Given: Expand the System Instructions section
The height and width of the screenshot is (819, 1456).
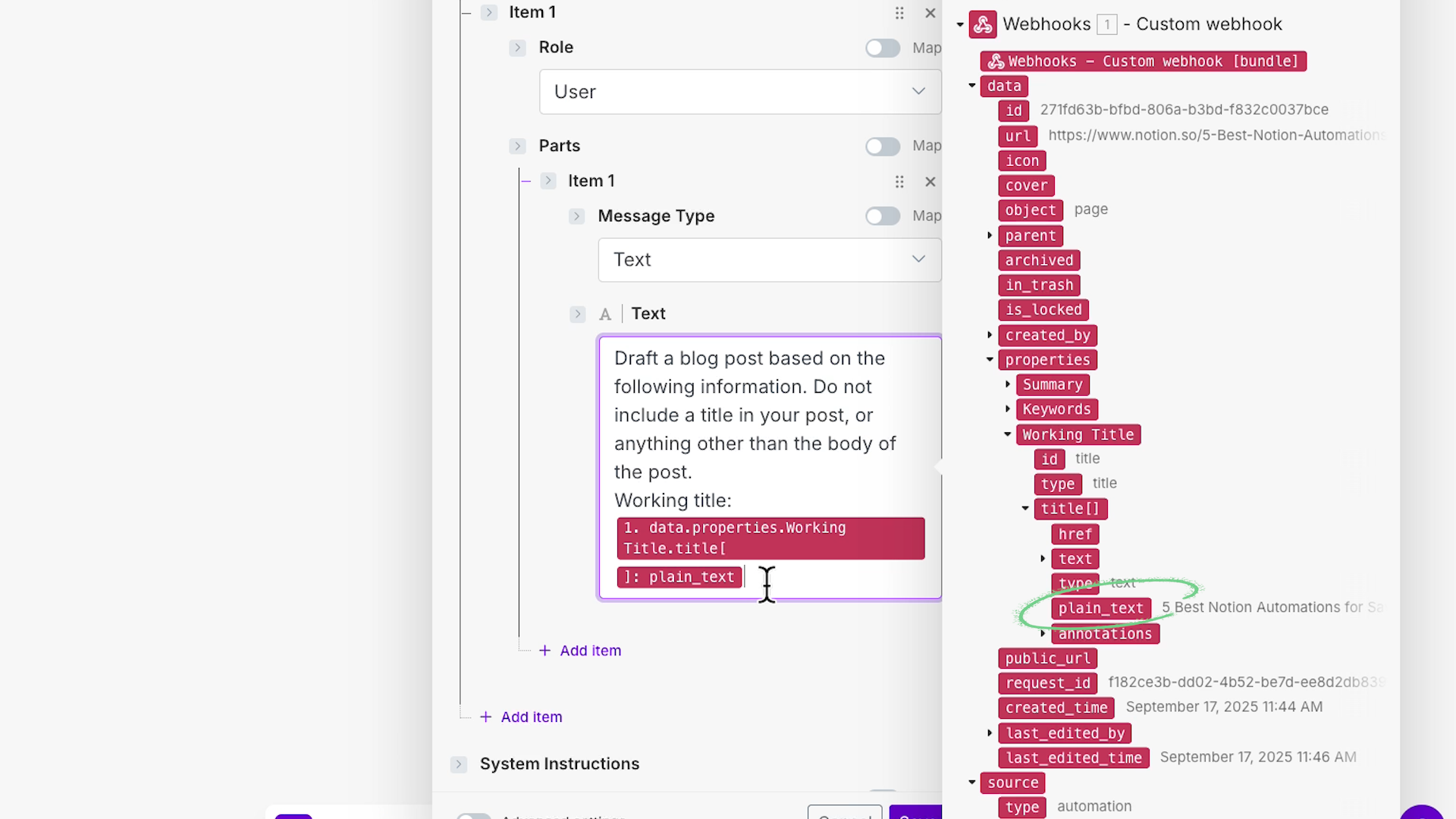Looking at the screenshot, I should (x=459, y=764).
